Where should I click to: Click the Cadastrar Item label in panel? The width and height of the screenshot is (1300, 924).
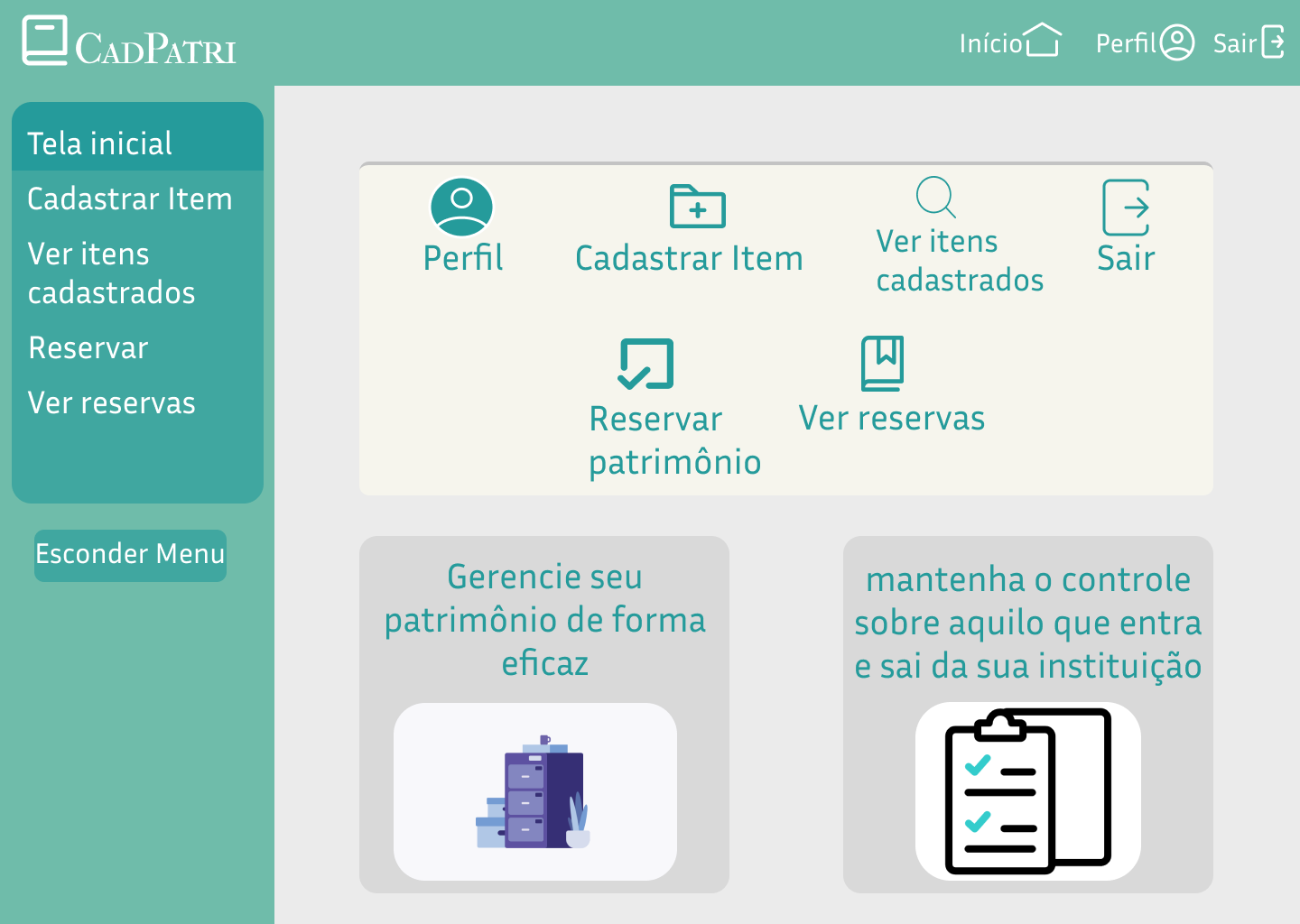(x=689, y=258)
